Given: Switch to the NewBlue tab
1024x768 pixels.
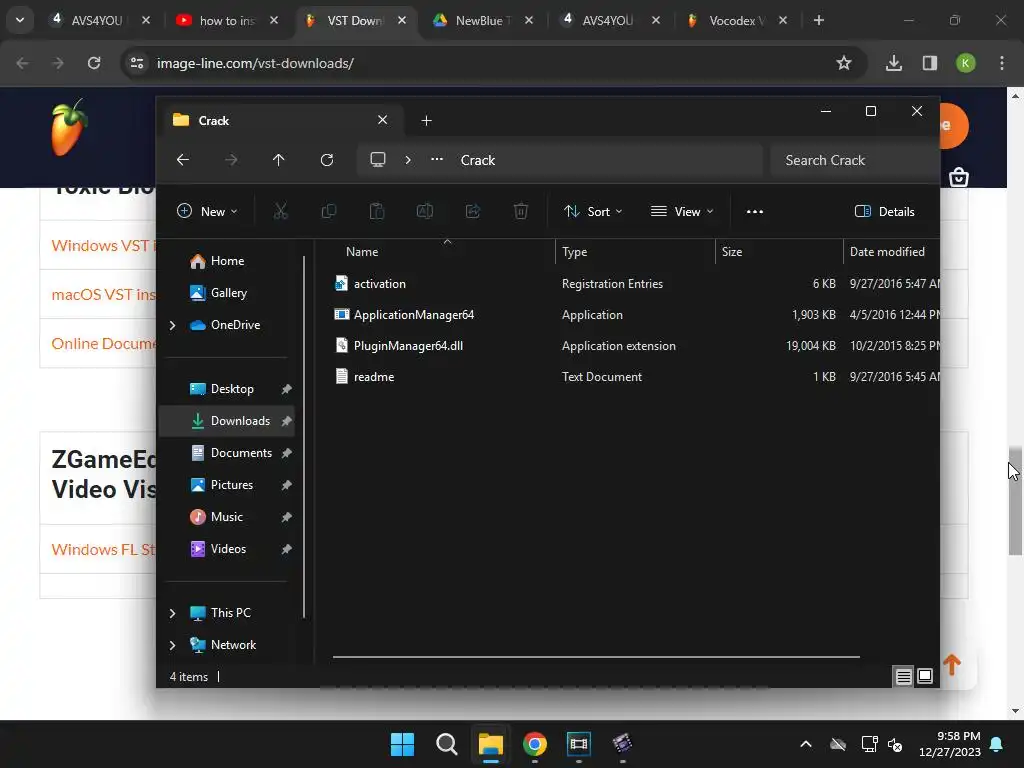Looking at the screenshot, I should point(483,20).
